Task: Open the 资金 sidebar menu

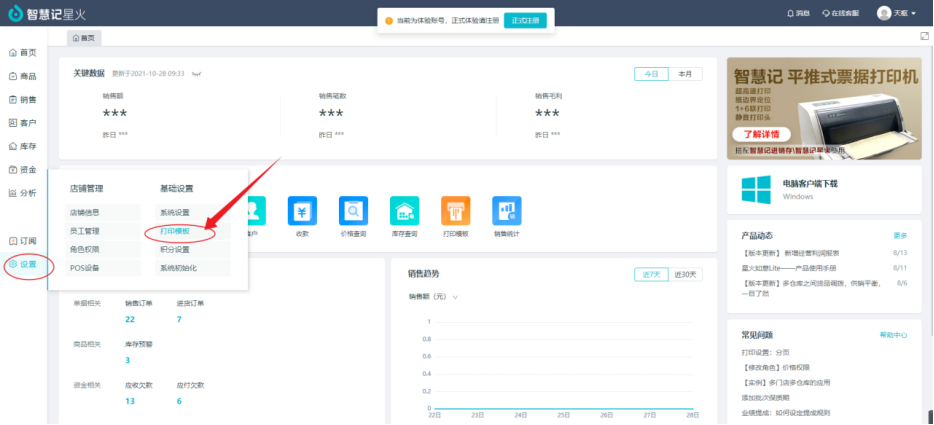Action: click(23, 169)
